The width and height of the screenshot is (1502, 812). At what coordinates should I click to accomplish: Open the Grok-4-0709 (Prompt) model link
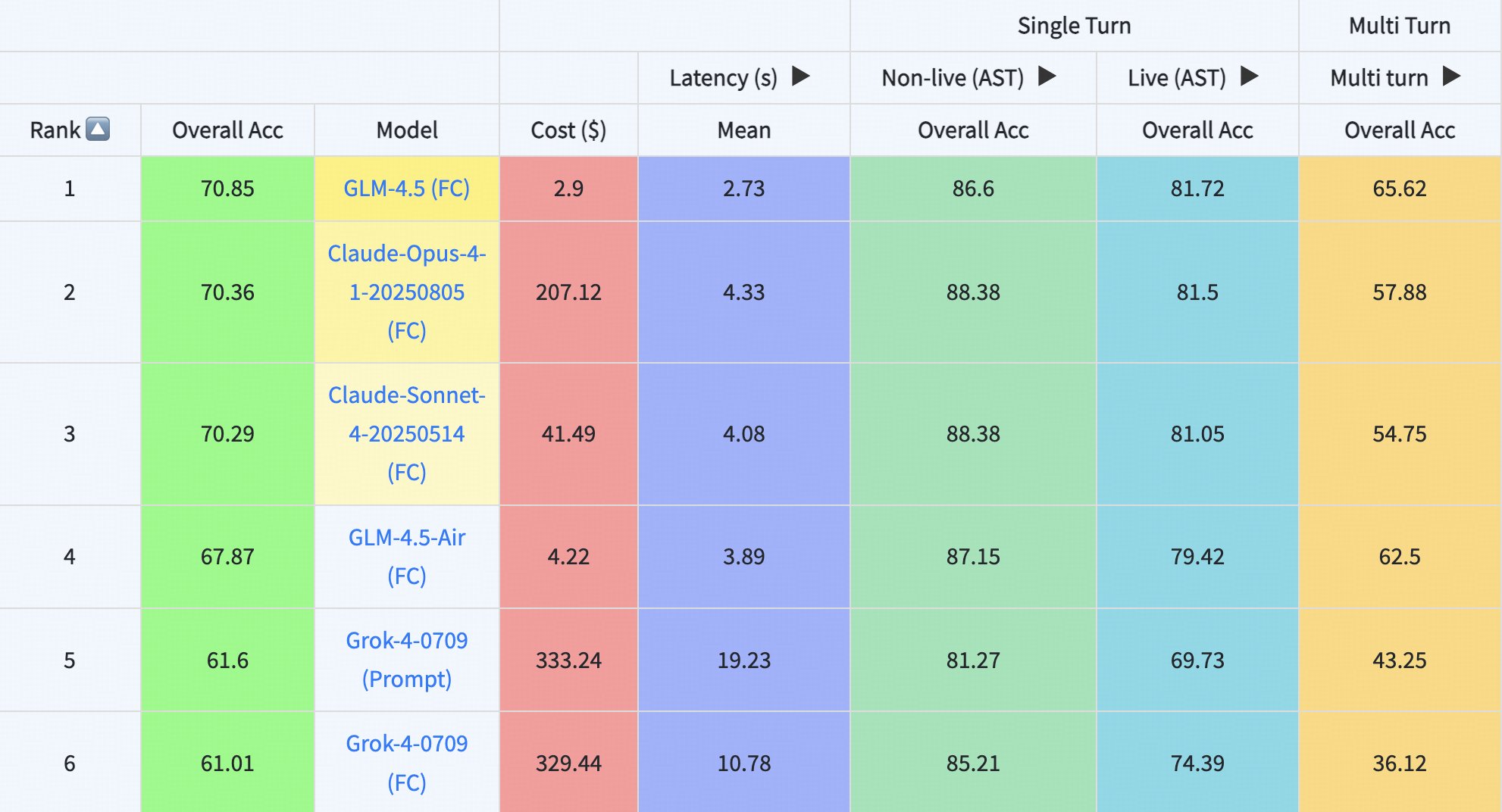(x=406, y=660)
